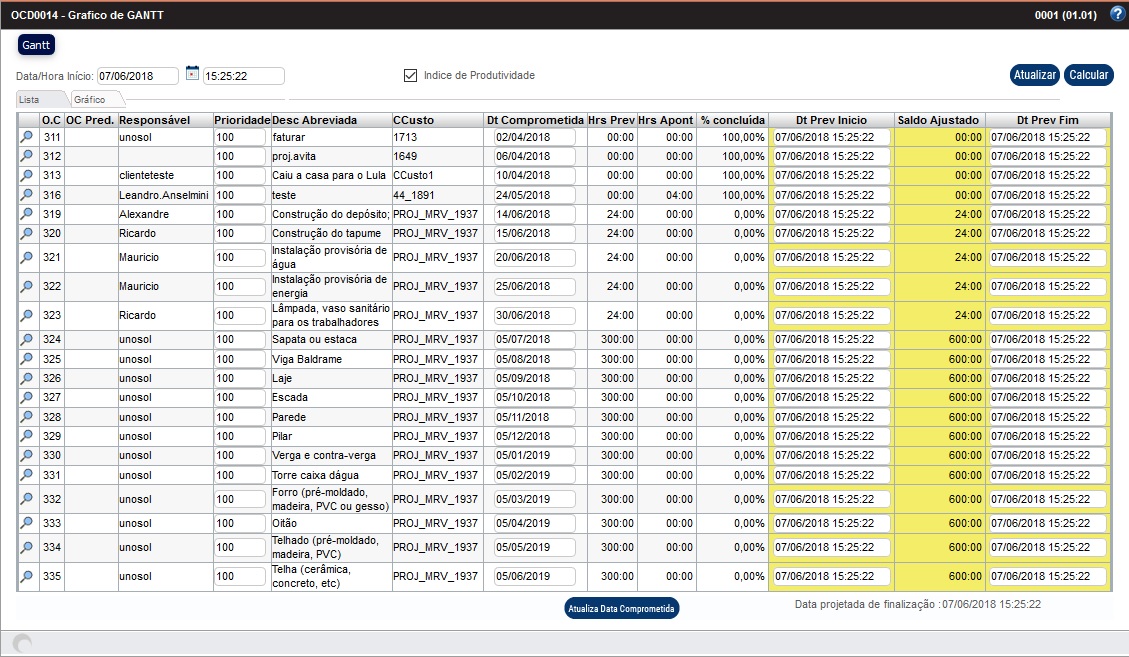Image resolution: width=1129 pixels, height=657 pixels.
Task: Click magnifier icon for order 324
Action: (x=27, y=340)
